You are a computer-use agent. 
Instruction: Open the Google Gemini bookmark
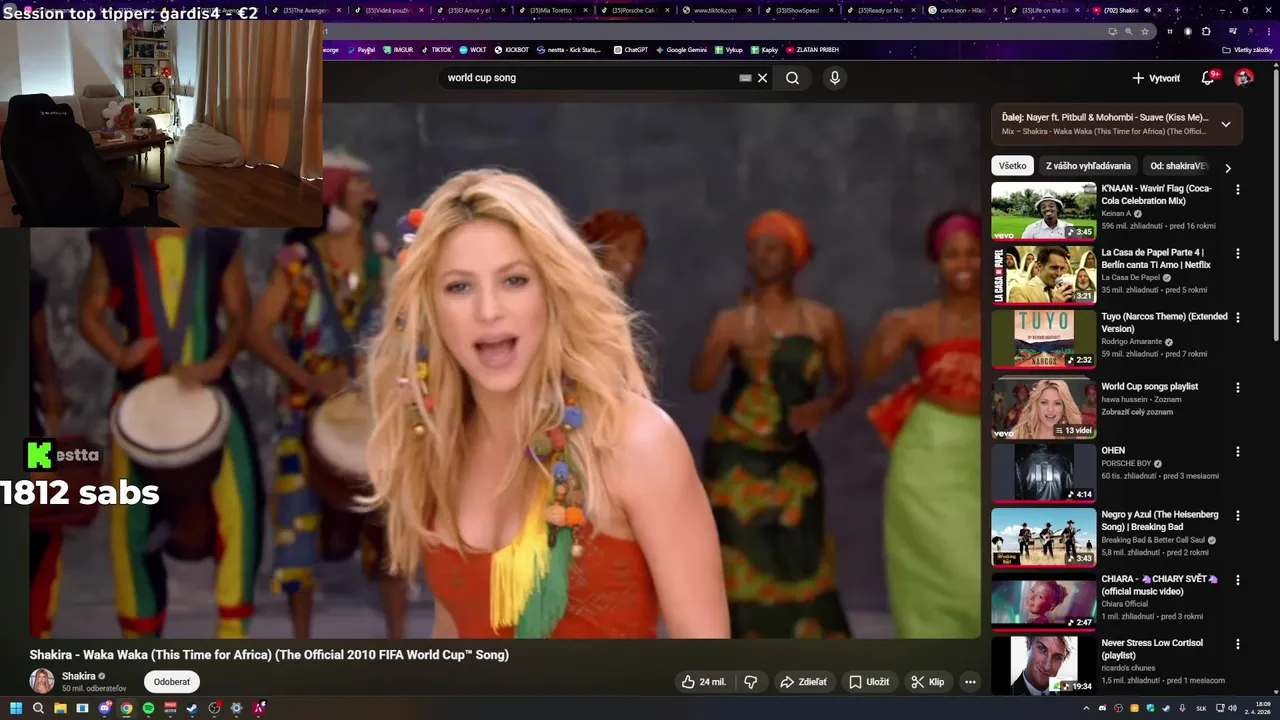(681, 49)
